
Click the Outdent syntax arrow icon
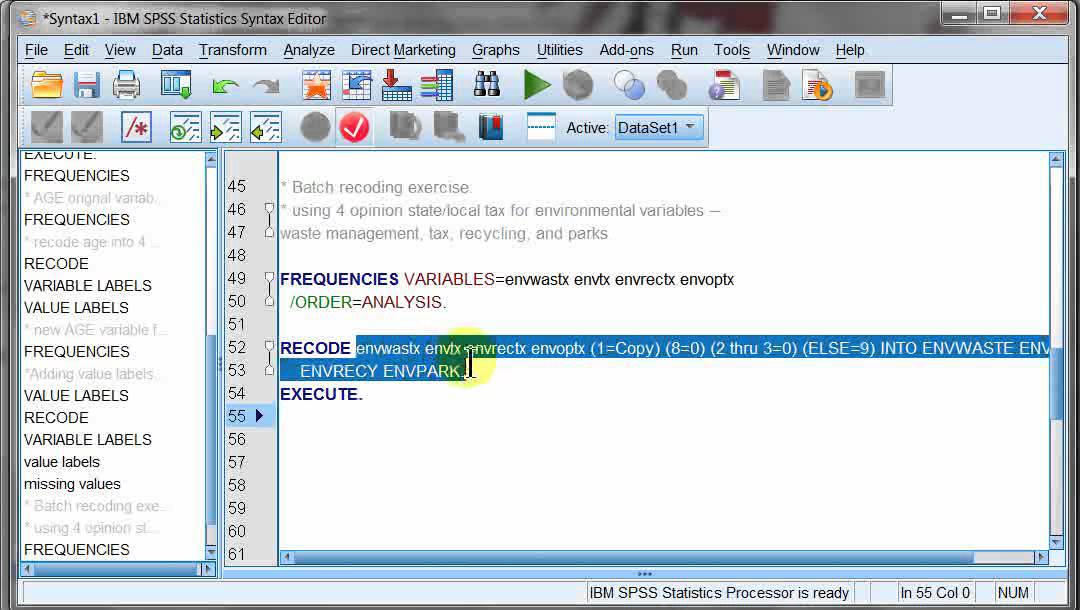266,127
